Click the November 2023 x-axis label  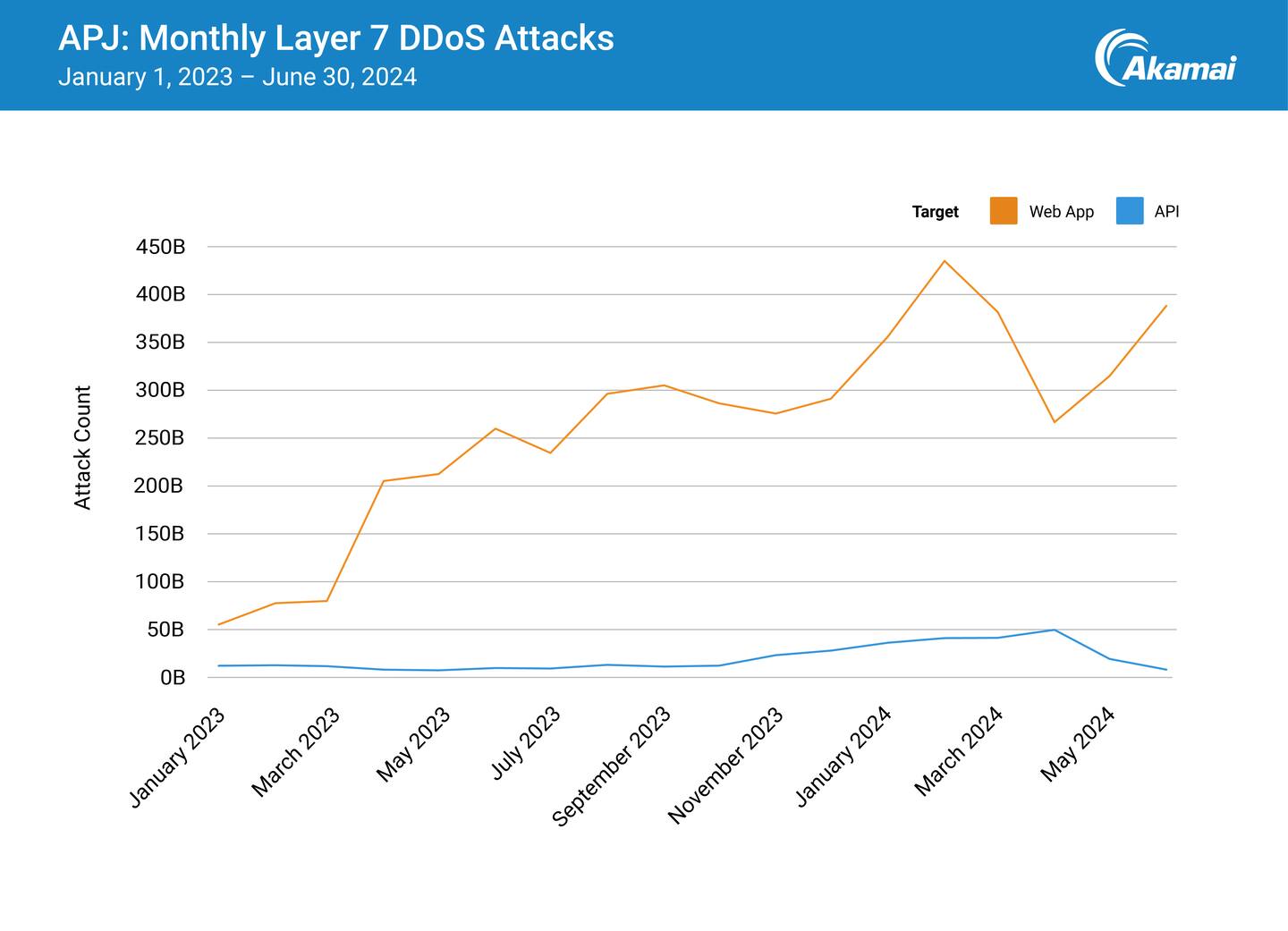725,766
